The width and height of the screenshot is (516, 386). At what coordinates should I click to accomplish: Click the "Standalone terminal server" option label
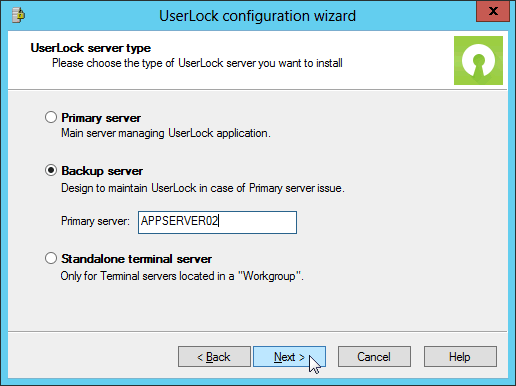pyautogui.click(x=136, y=259)
